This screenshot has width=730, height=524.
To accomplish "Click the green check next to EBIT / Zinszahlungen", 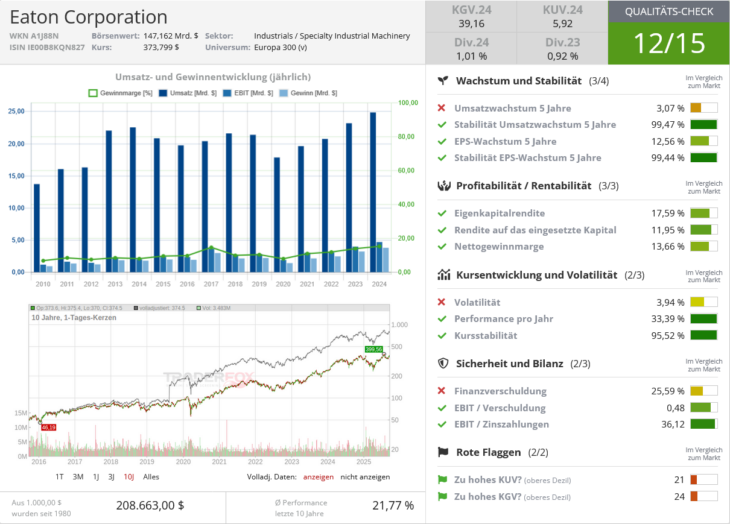I will tap(442, 424).
